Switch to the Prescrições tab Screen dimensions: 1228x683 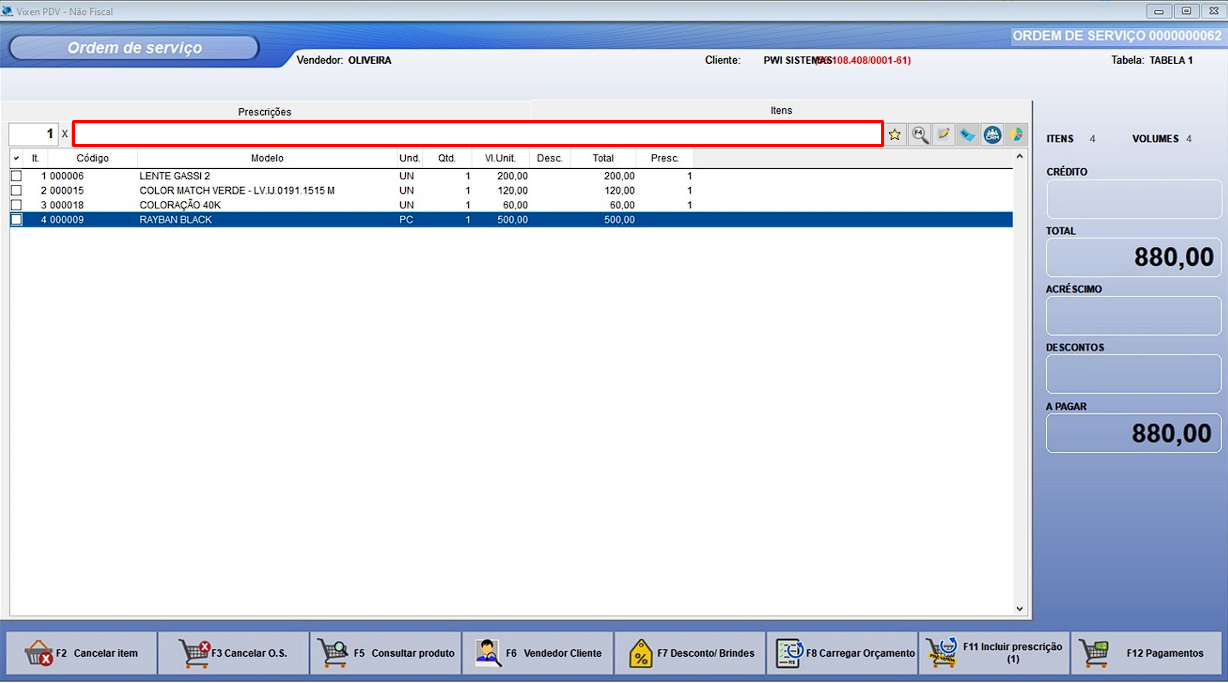[265, 112]
